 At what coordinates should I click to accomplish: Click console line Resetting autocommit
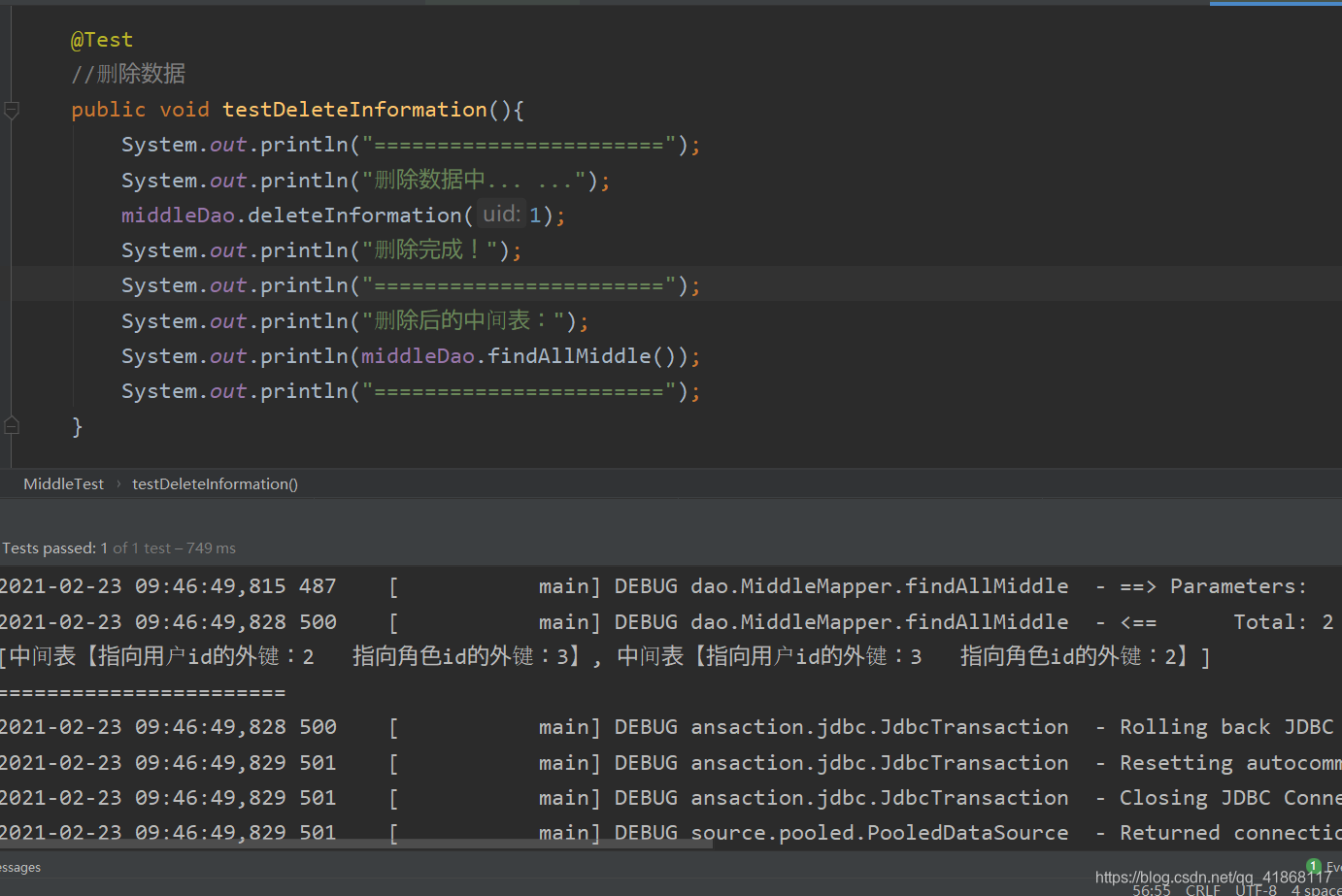pyautogui.click(x=670, y=763)
